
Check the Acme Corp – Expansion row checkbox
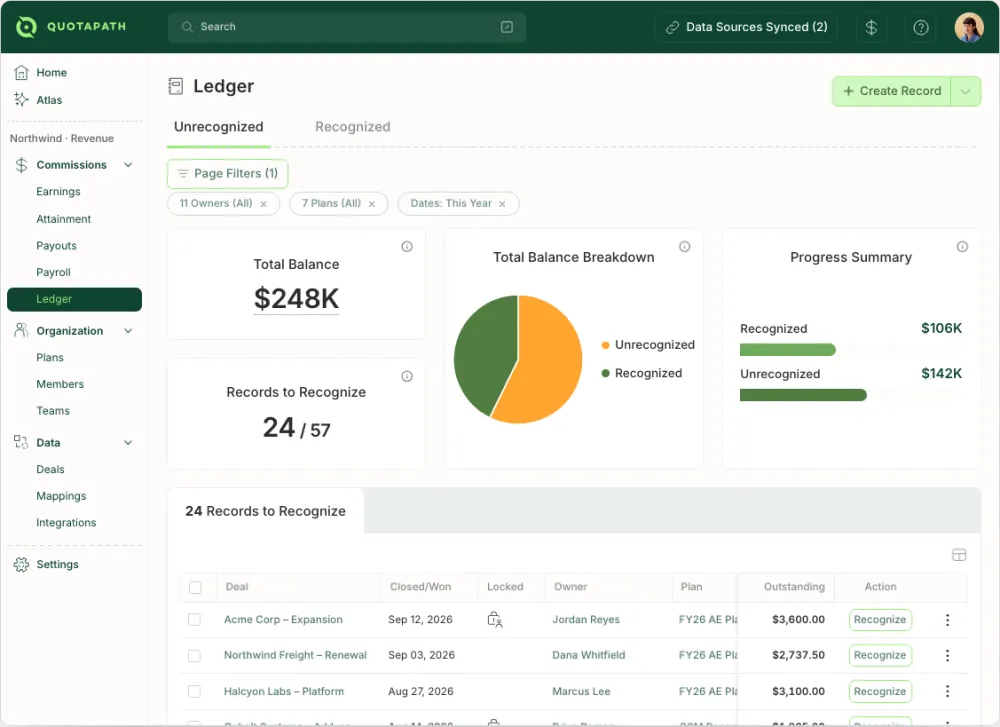[x=195, y=620]
